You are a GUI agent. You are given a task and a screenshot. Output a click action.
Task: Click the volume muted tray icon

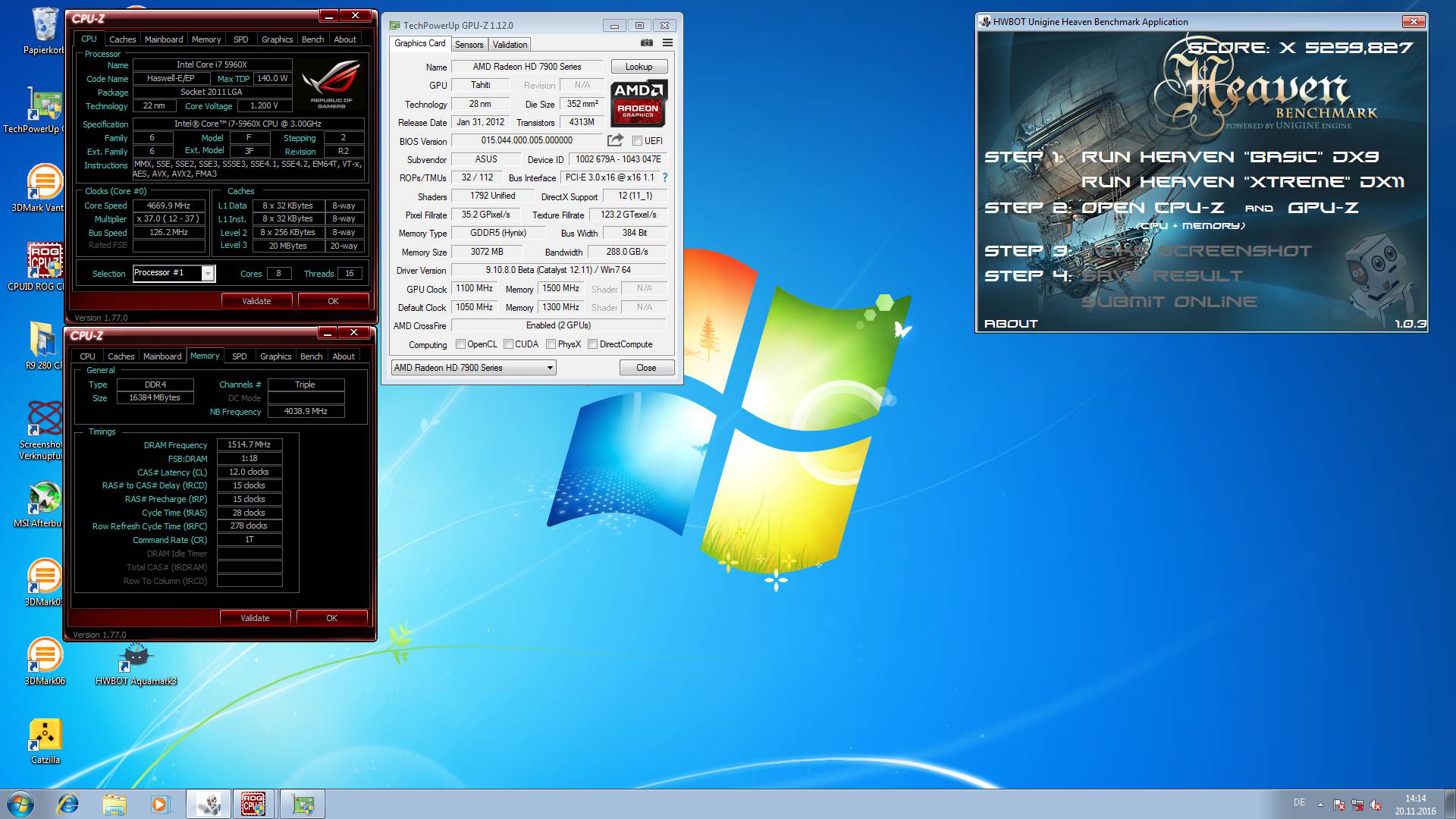[x=1376, y=805]
